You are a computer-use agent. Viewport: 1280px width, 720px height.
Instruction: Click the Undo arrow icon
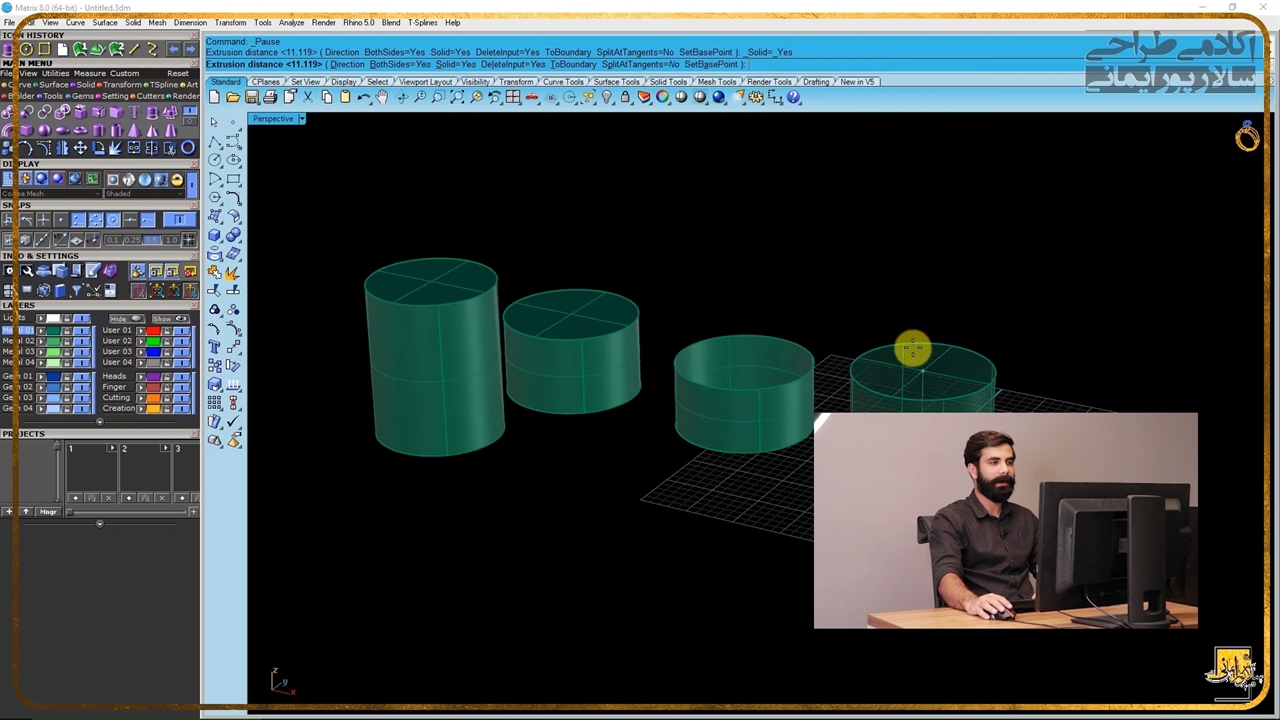click(364, 97)
